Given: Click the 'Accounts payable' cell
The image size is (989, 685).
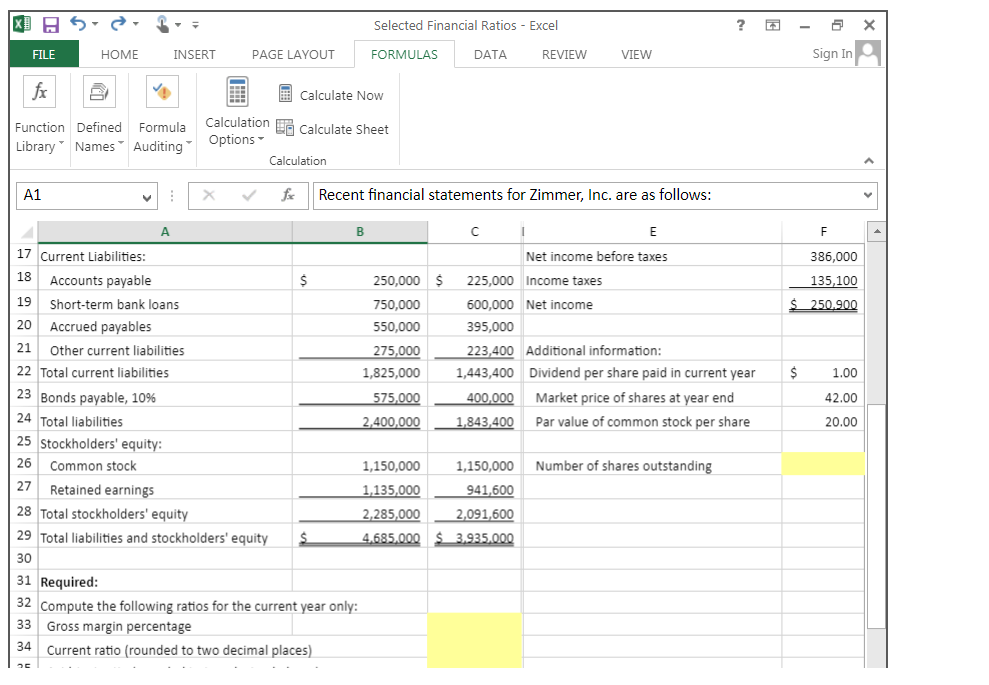Looking at the screenshot, I should (165, 280).
